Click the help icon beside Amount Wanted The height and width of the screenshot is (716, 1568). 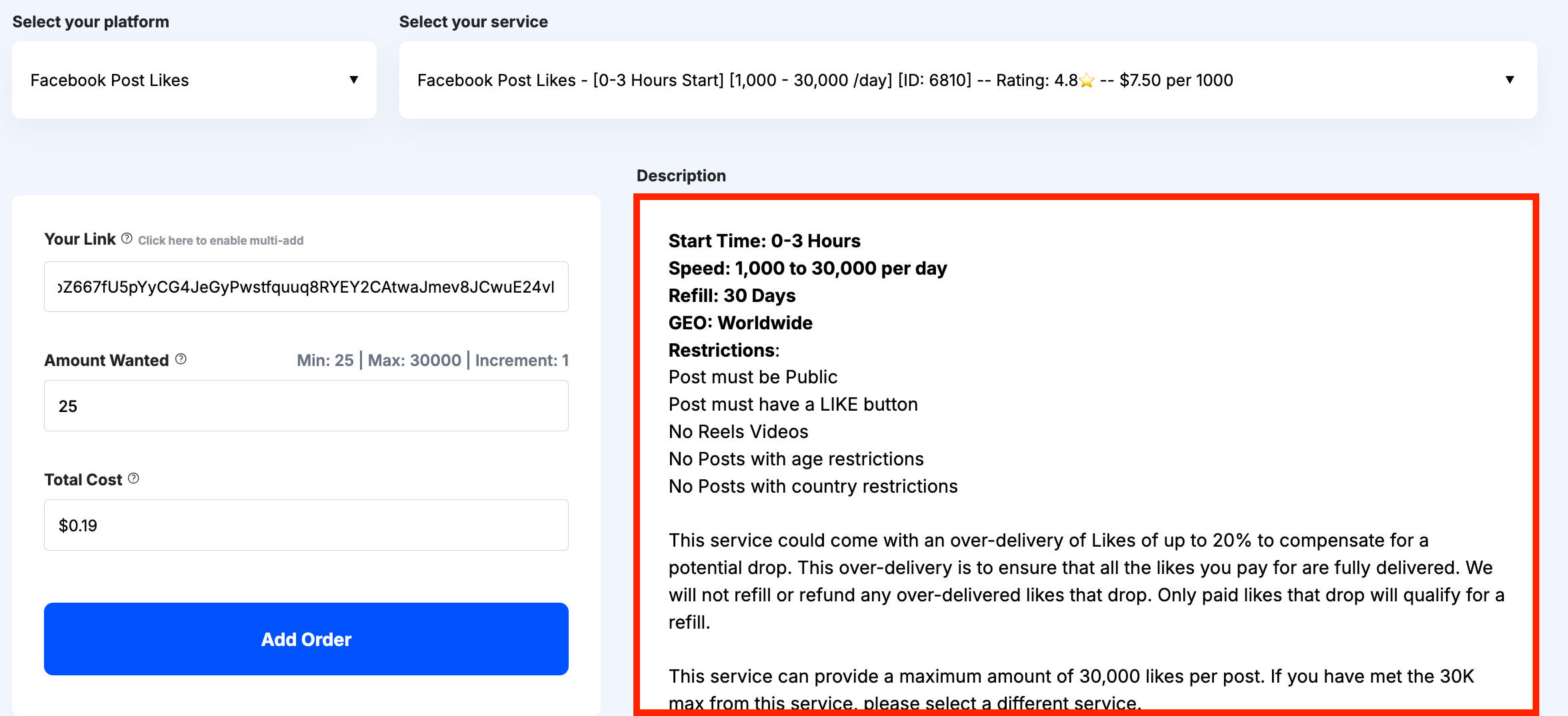click(181, 359)
